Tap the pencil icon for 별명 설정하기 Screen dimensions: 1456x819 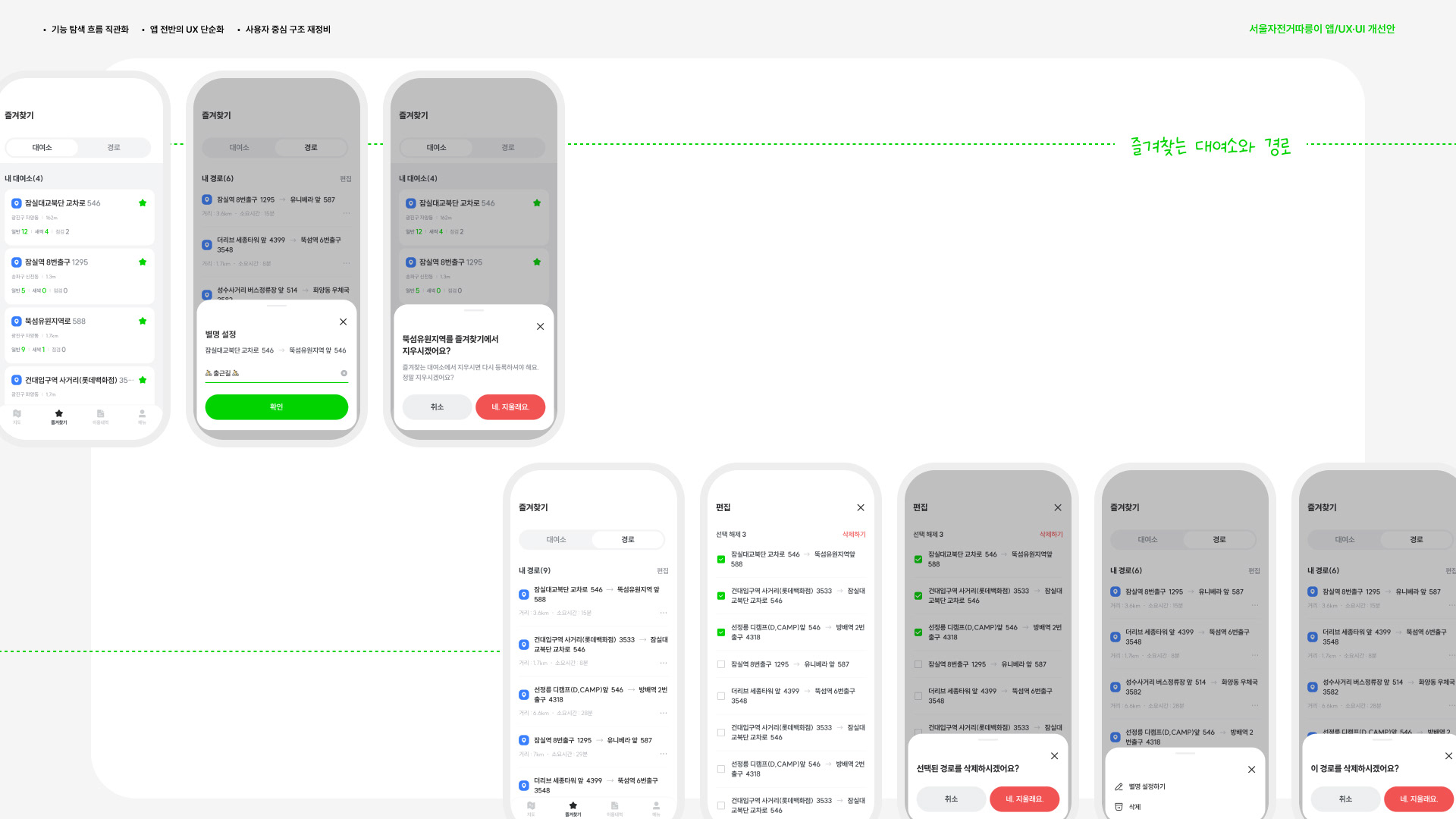[1119, 787]
